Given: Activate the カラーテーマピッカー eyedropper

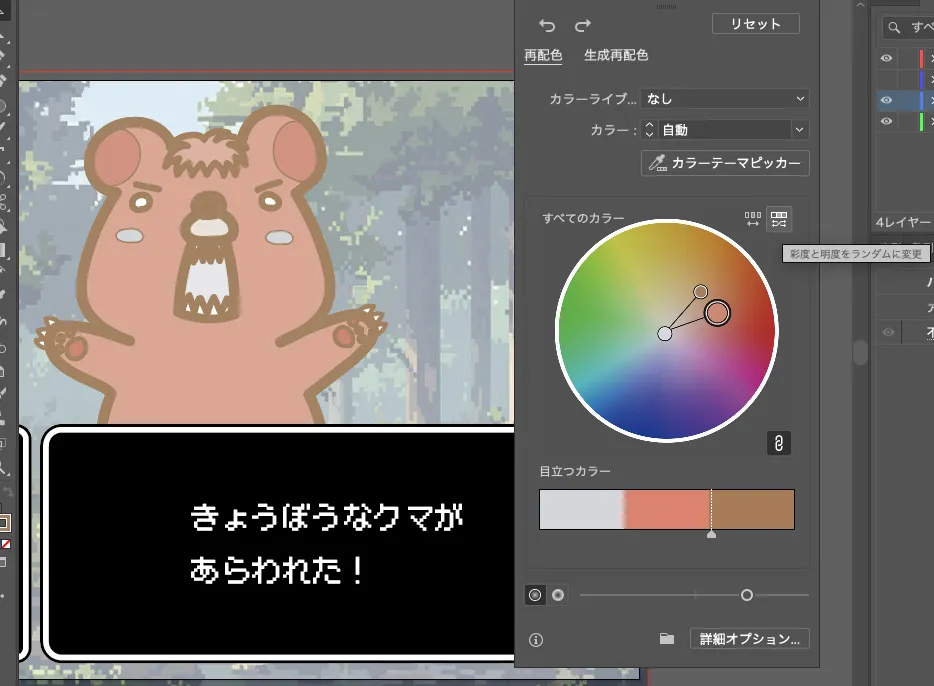Looking at the screenshot, I should (x=724, y=163).
